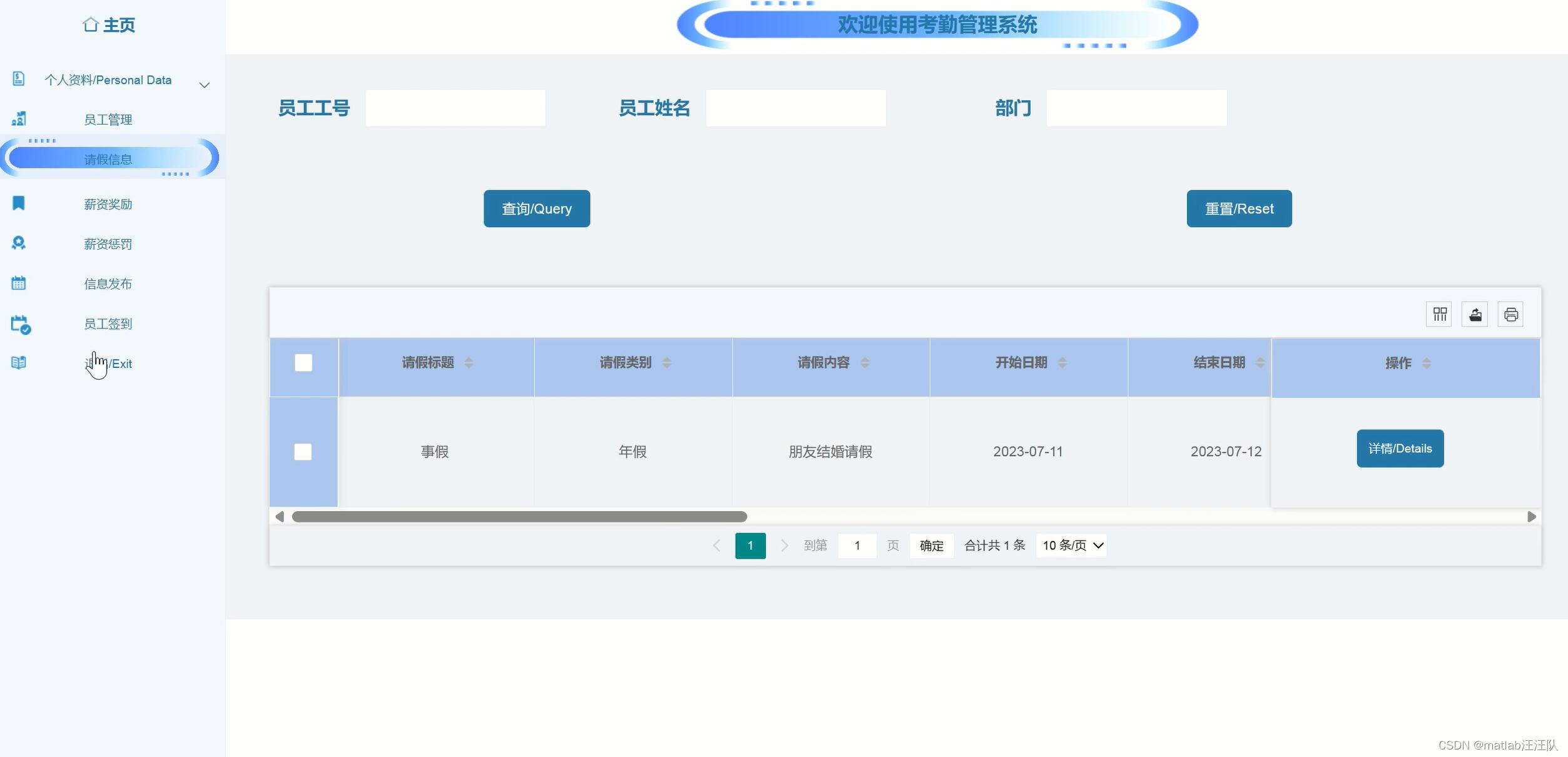1568x757 pixels.
Task: Click the 薪资奖励 bookmark icon
Action: pos(19,203)
